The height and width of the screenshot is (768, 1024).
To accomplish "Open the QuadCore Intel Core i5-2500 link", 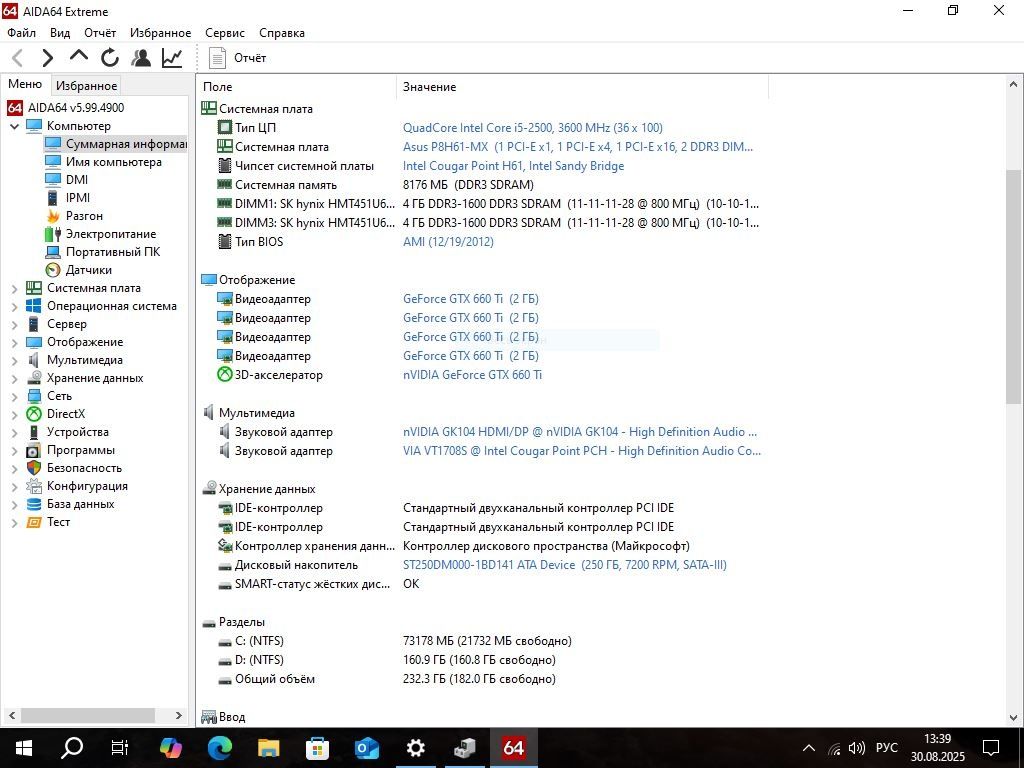I will (532, 128).
